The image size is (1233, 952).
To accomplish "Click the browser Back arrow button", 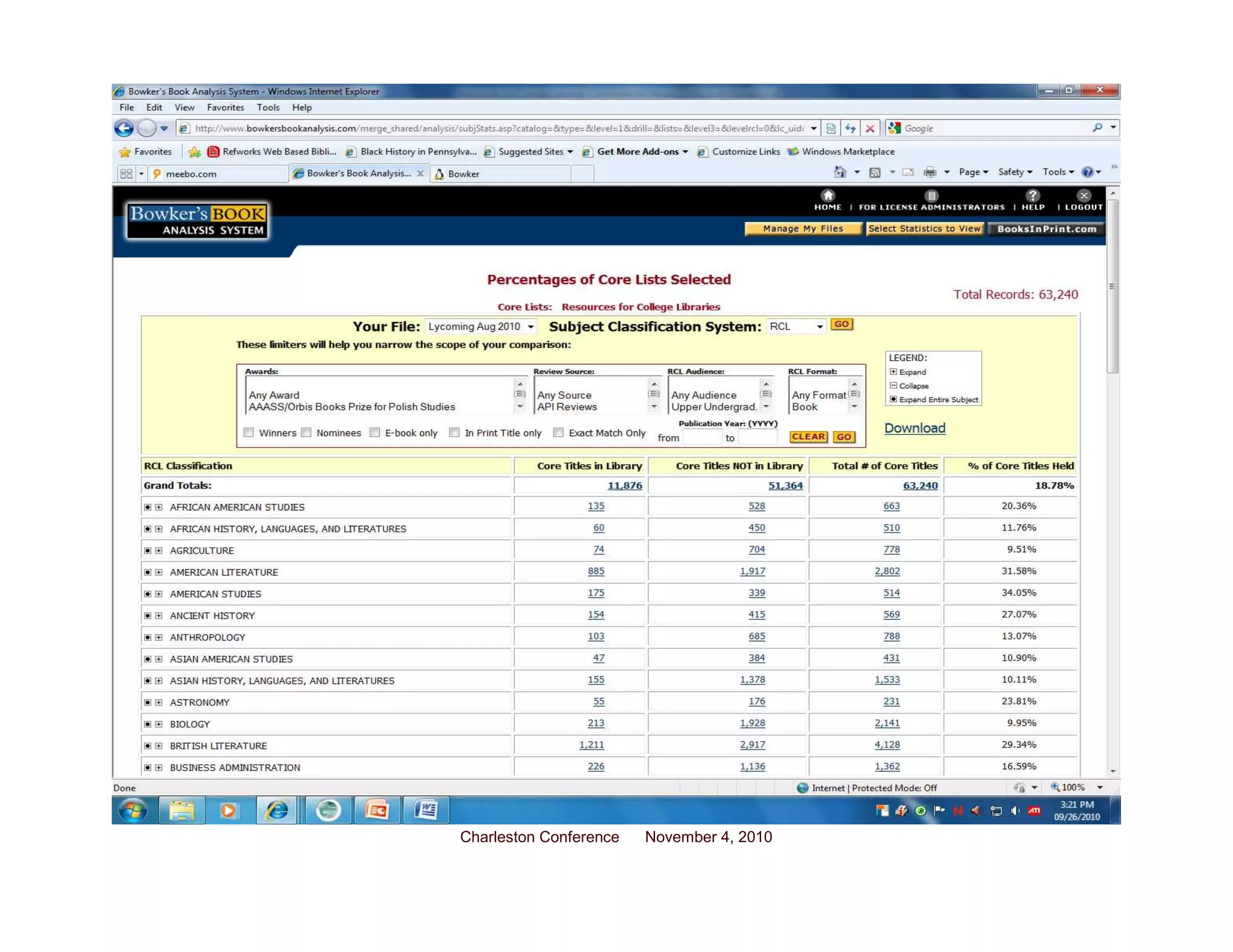I will point(125,128).
